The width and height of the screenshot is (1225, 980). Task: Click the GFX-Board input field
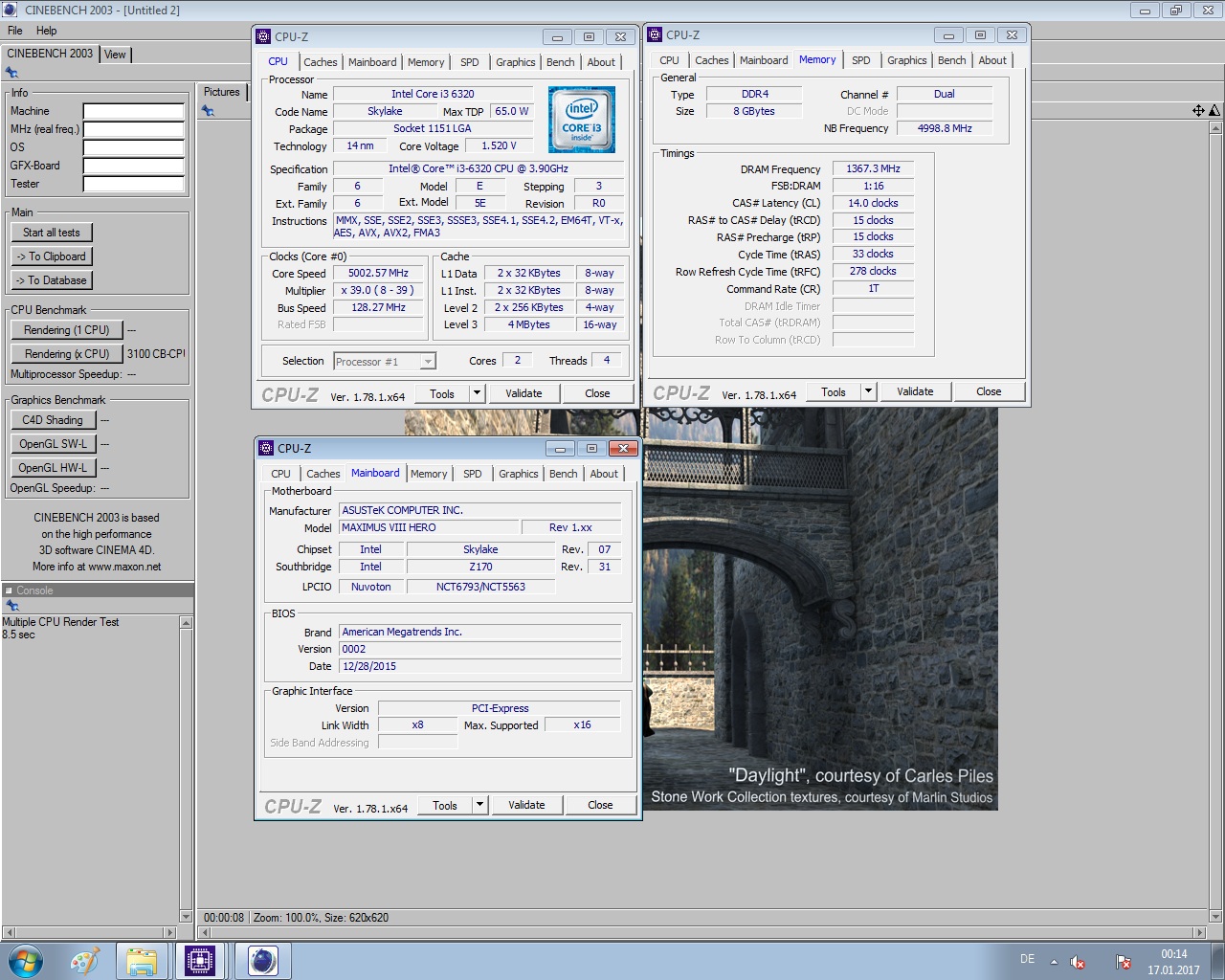pos(134,166)
